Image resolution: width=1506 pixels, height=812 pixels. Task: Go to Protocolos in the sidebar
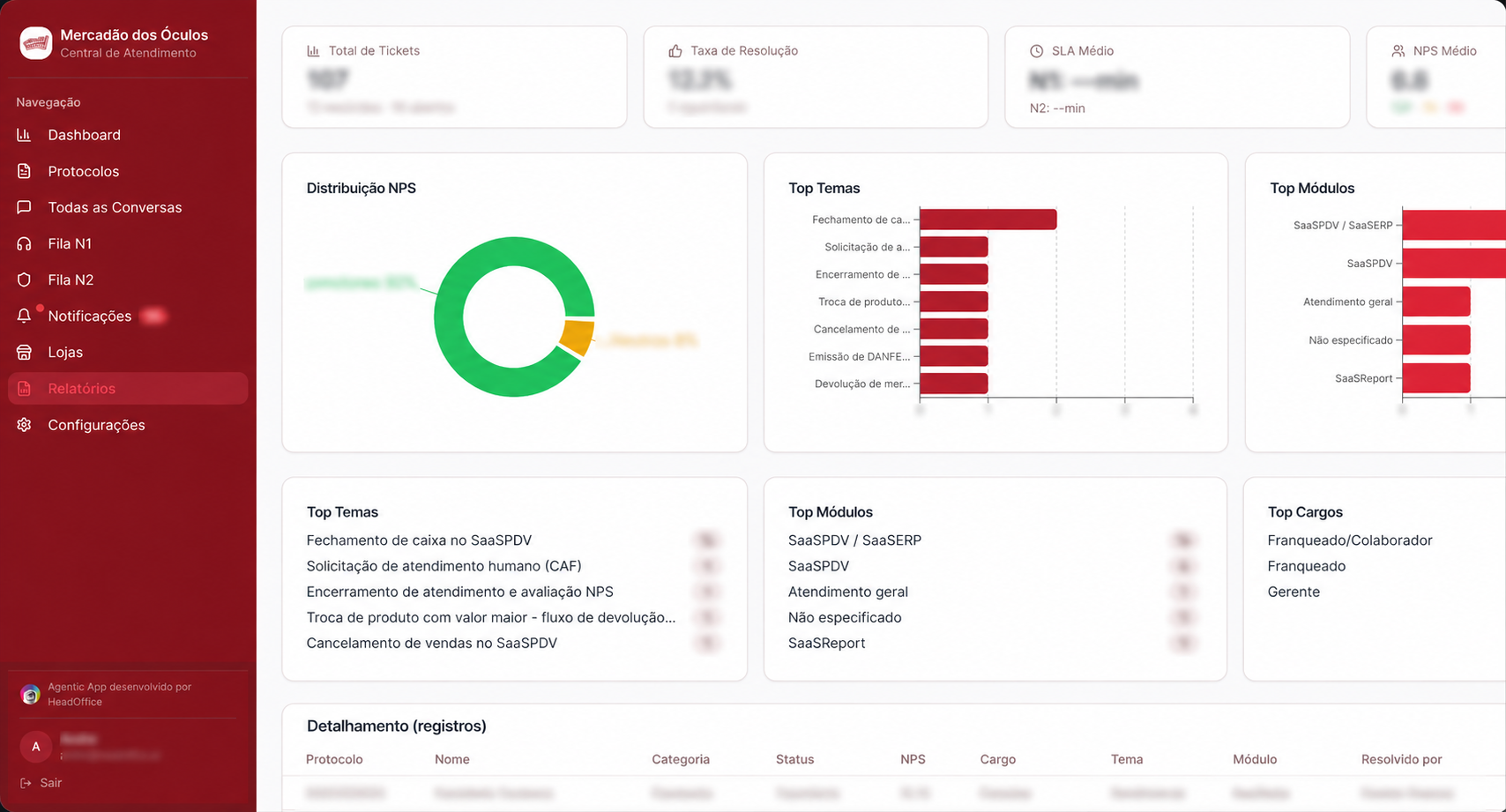[x=128, y=171]
